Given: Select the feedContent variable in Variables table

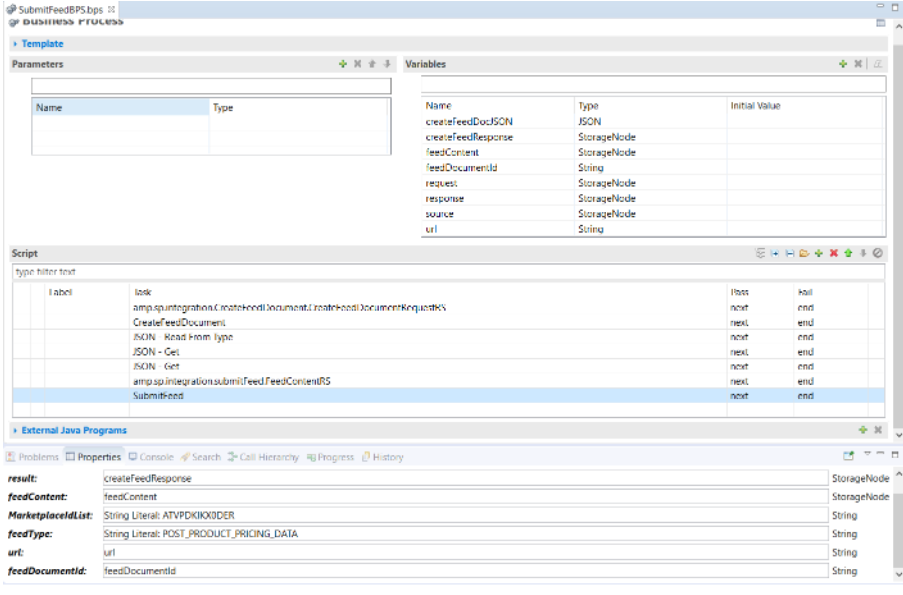Looking at the screenshot, I should tap(653, 152).
